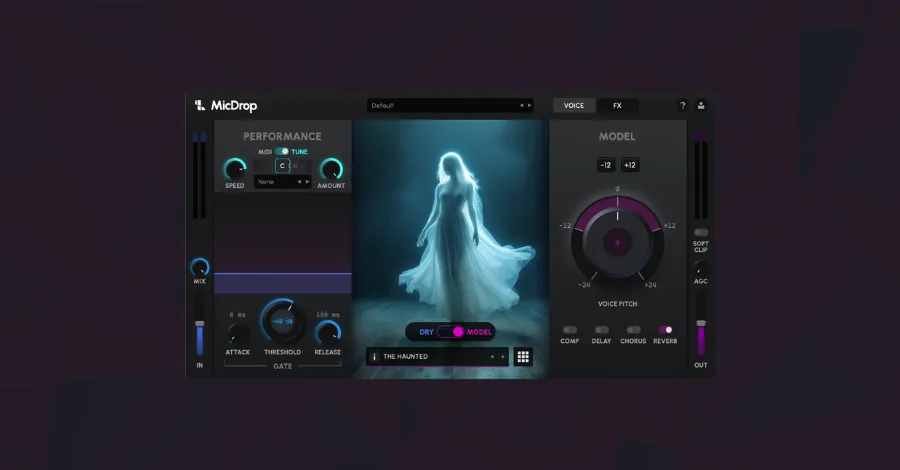The width and height of the screenshot is (900, 470).
Task: Go to previous voice model arrow
Action: point(492,356)
